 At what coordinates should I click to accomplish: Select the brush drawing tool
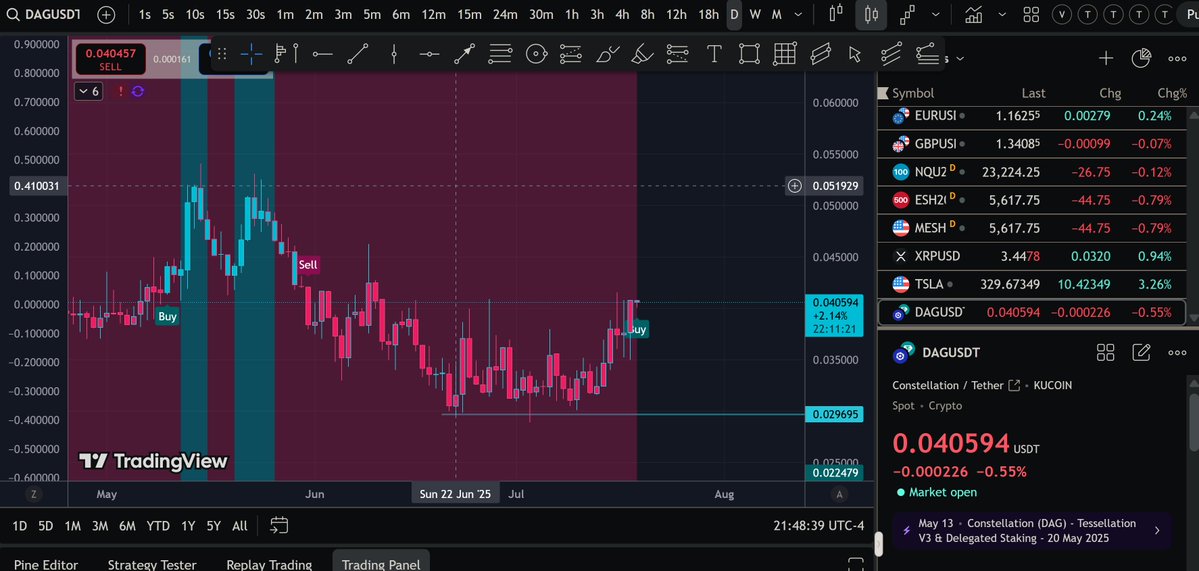tap(608, 54)
